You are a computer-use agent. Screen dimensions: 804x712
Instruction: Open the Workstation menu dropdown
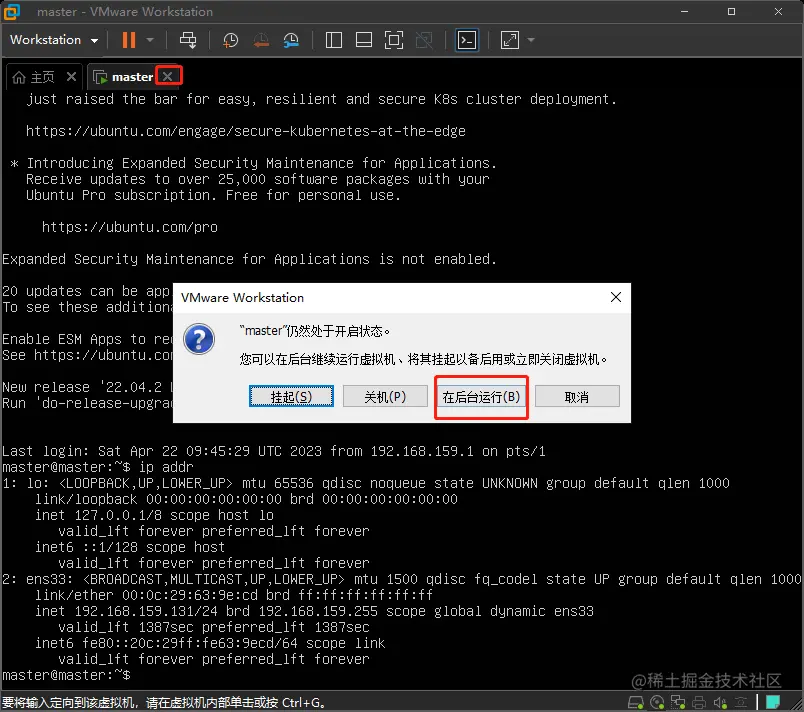(x=54, y=40)
